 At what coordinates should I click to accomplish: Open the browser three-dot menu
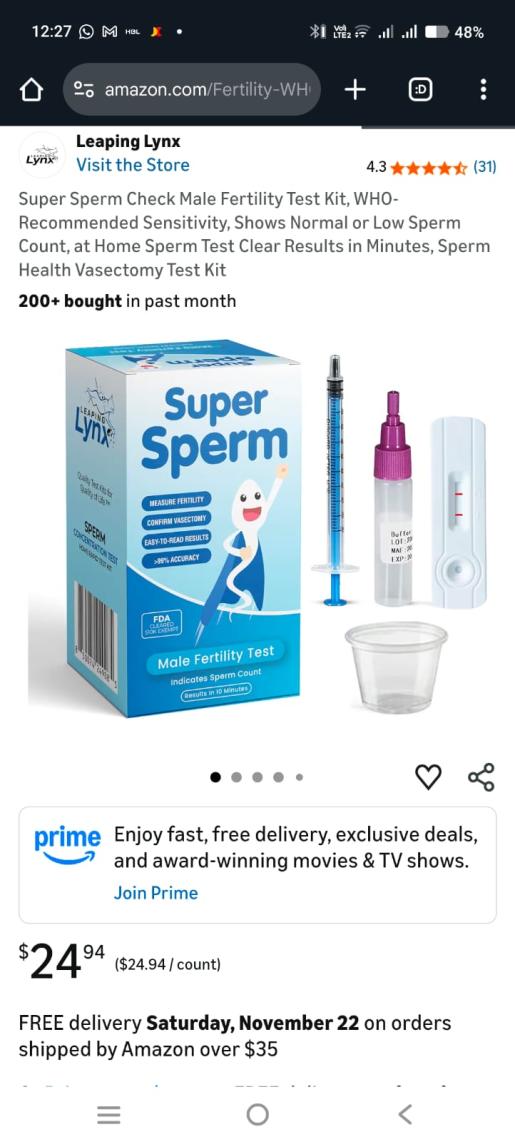pos(483,90)
